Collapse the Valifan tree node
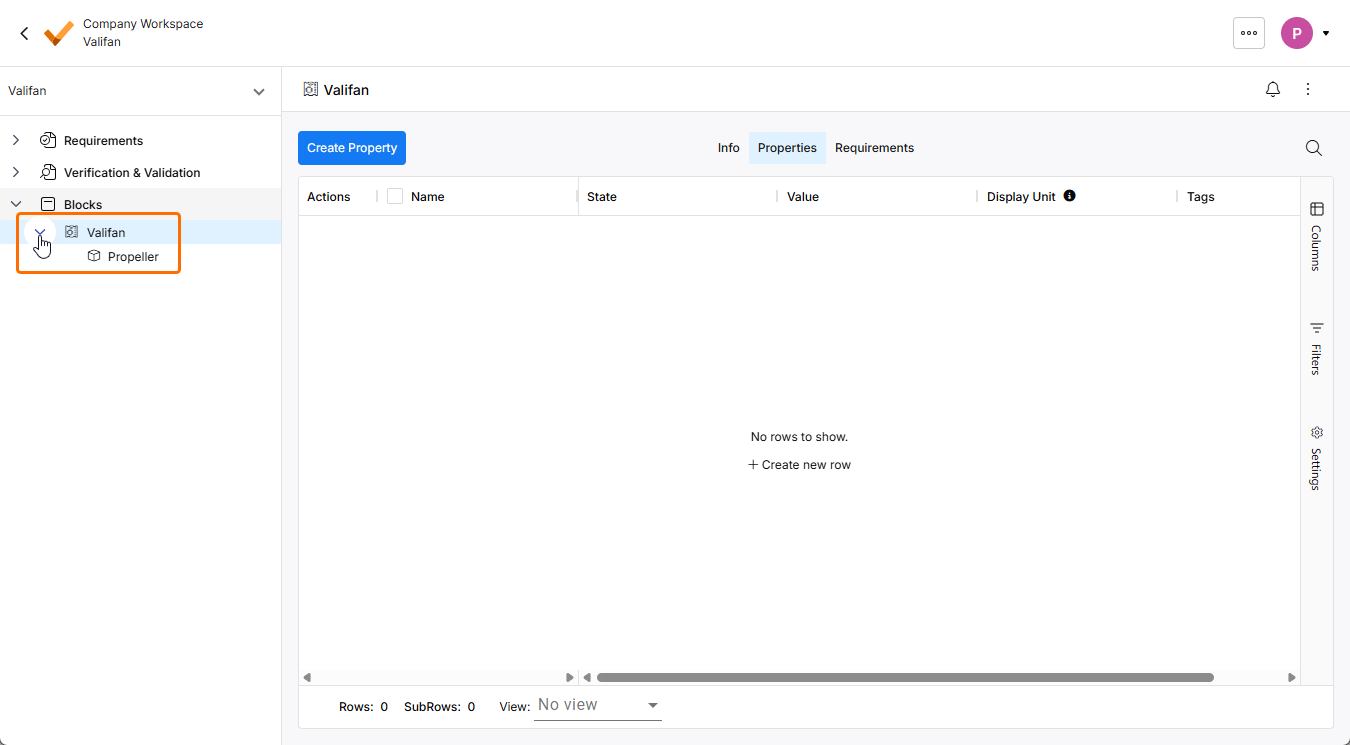Viewport: 1350px width, 745px height. pyautogui.click(x=40, y=232)
